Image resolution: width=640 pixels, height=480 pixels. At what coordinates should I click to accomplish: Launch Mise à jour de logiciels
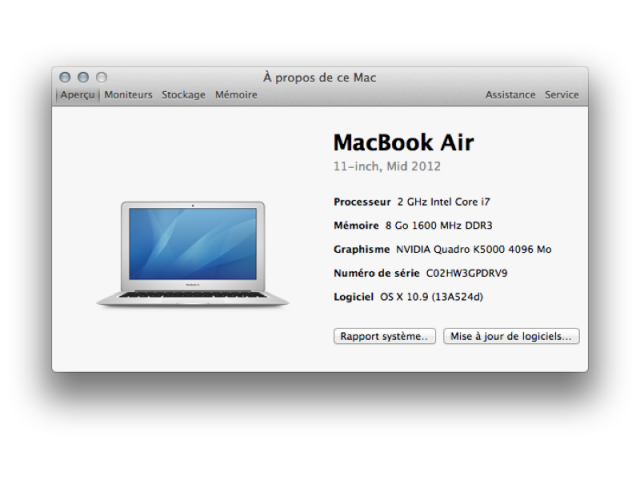click(511, 336)
